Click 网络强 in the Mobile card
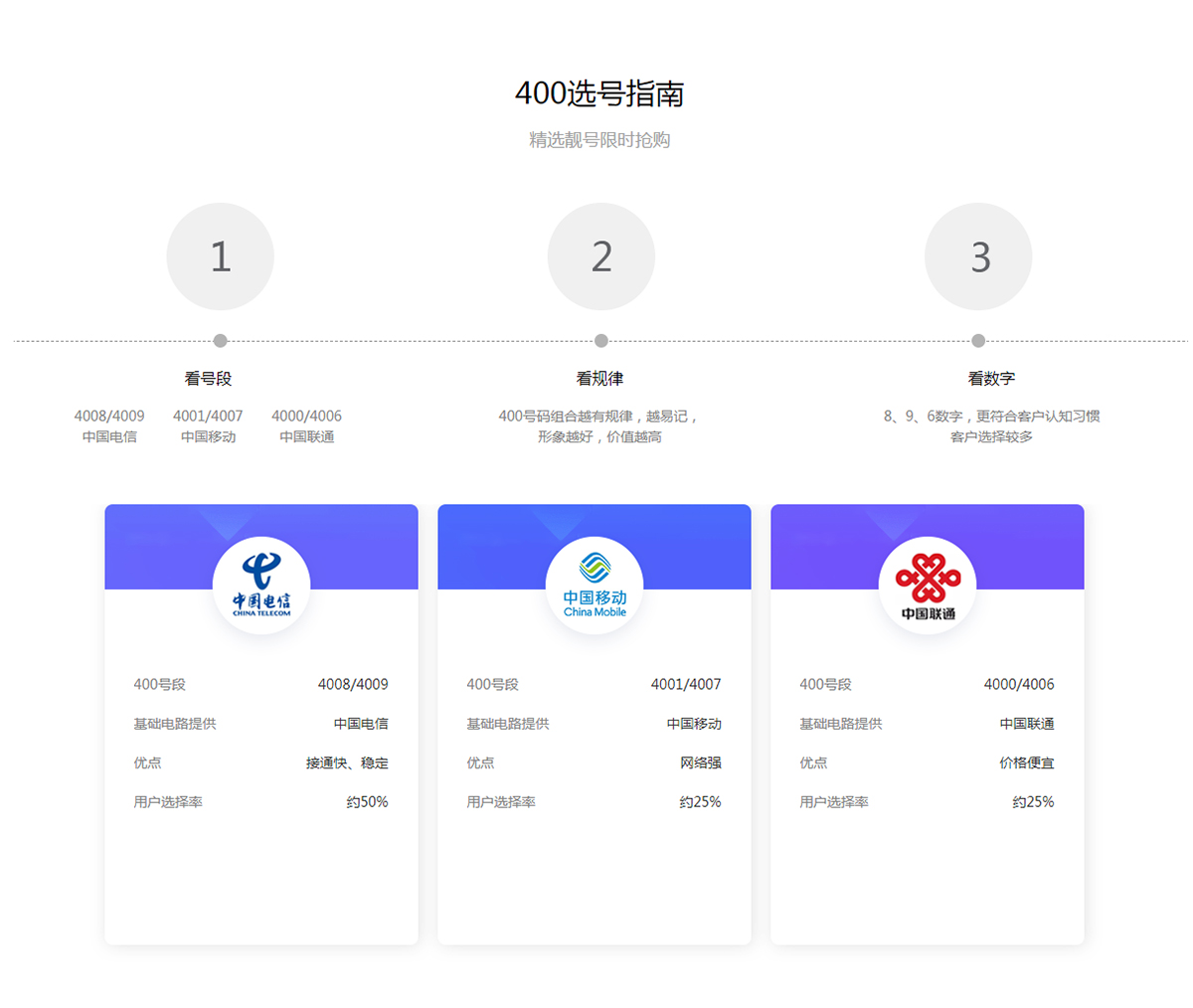 point(700,763)
